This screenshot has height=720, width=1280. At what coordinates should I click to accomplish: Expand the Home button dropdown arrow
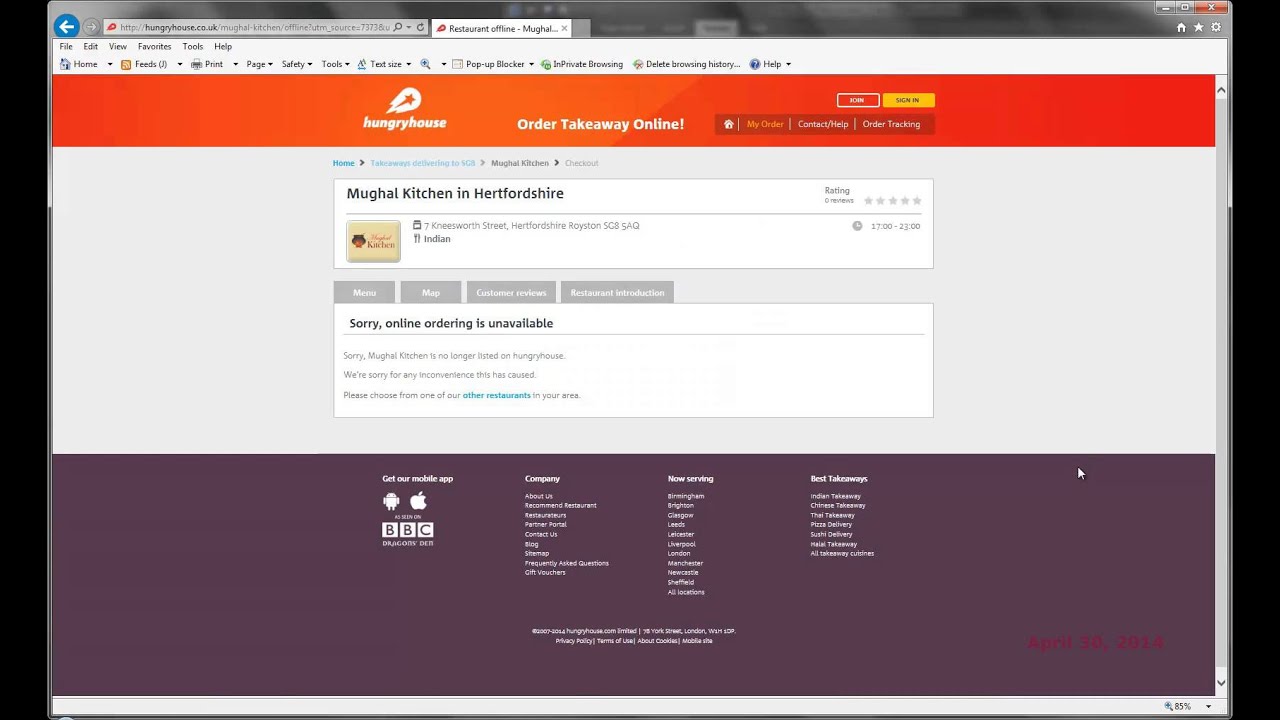tap(110, 64)
